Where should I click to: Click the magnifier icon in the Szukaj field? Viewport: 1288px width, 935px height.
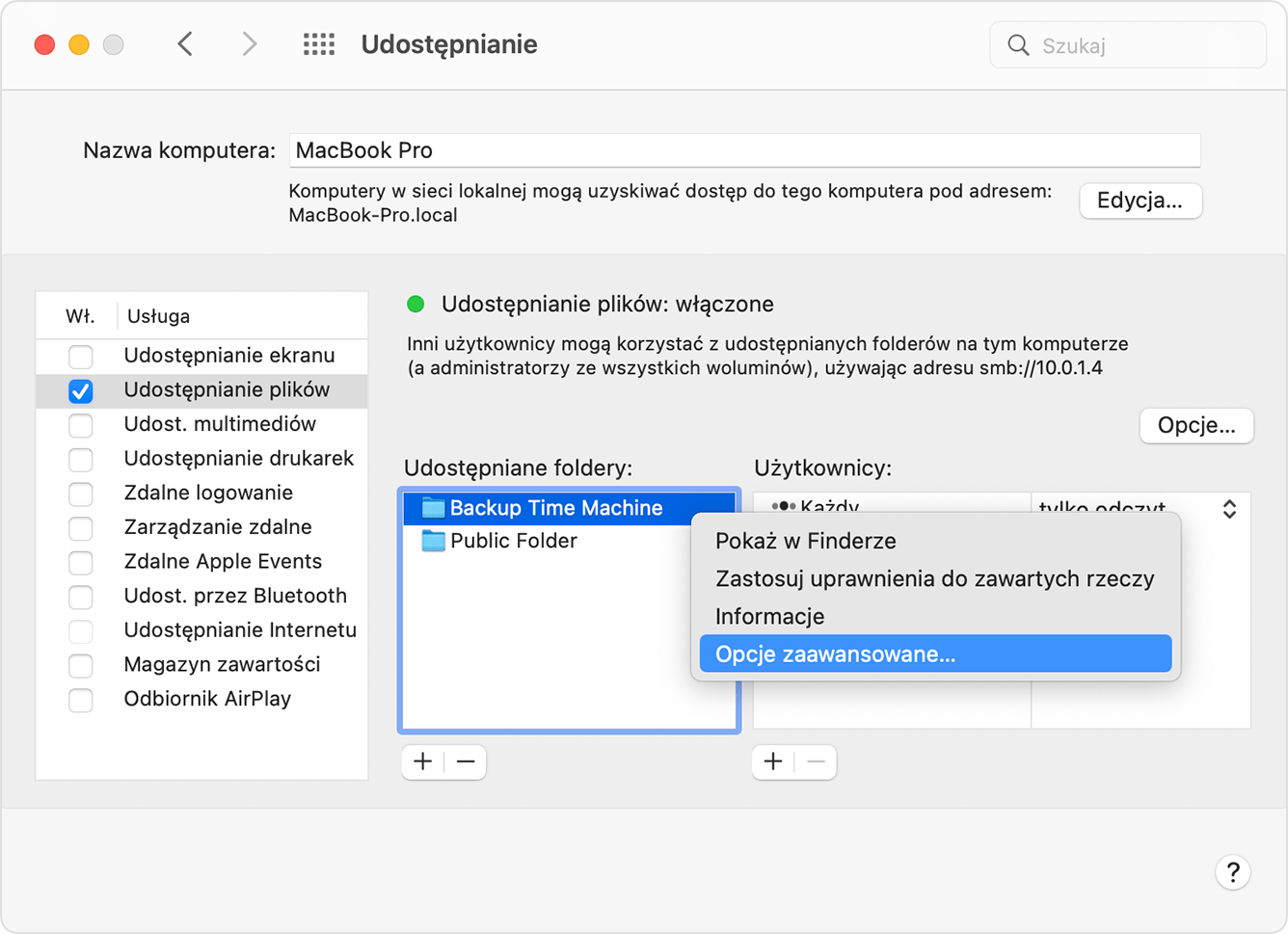(1018, 44)
